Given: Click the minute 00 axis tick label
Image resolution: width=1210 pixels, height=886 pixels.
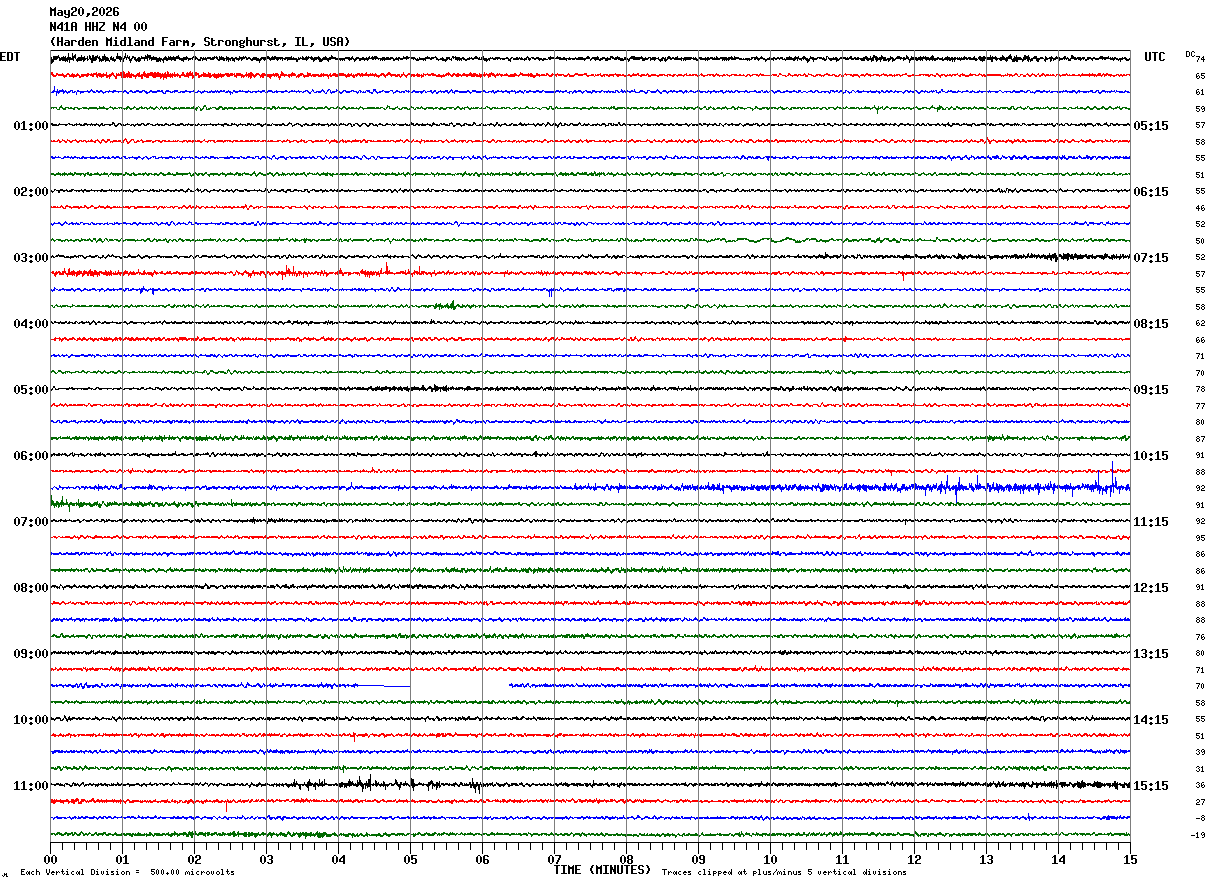Looking at the screenshot, I should [50, 859].
